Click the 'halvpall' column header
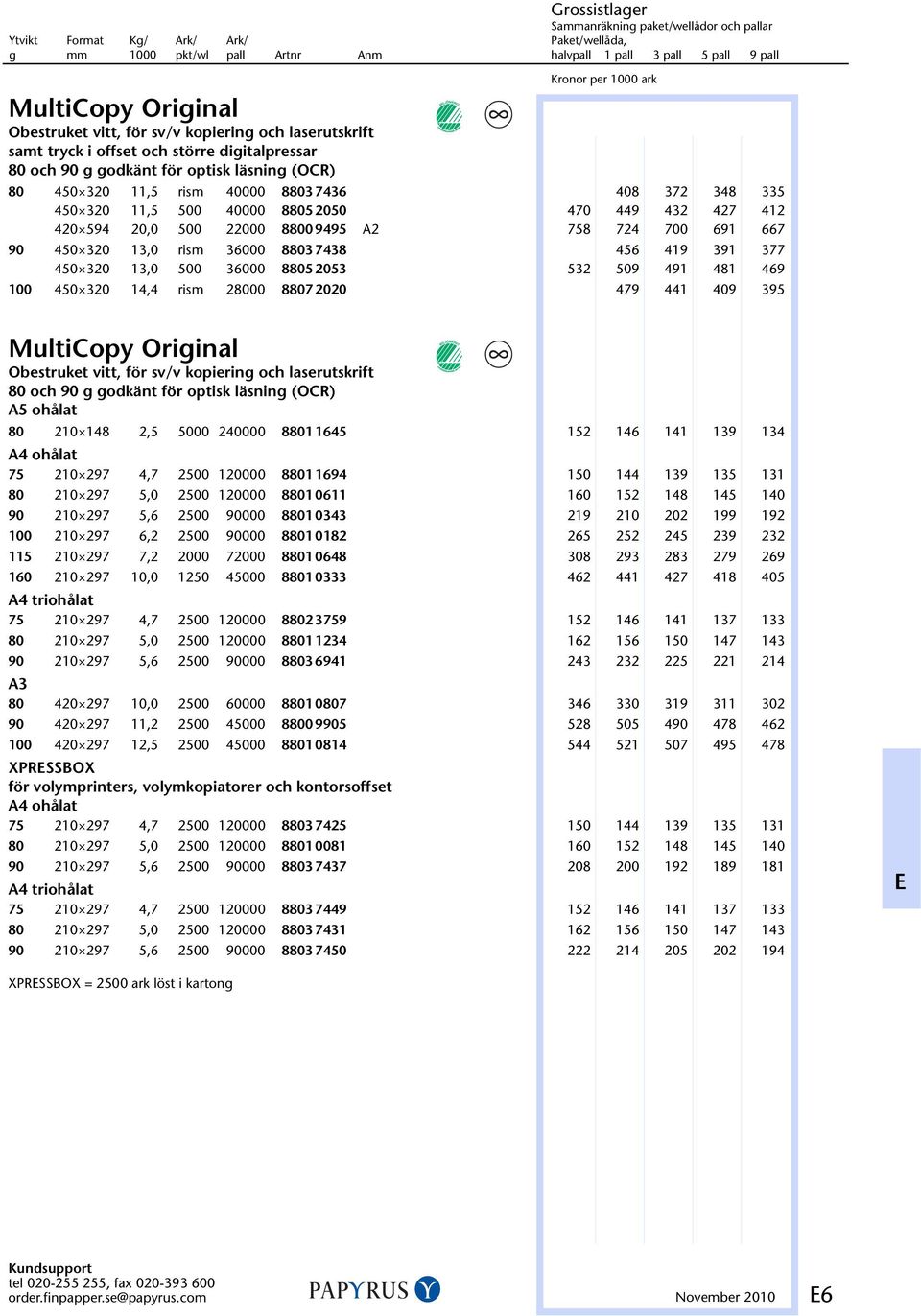 pyautogui.click(x=571, y=56)
